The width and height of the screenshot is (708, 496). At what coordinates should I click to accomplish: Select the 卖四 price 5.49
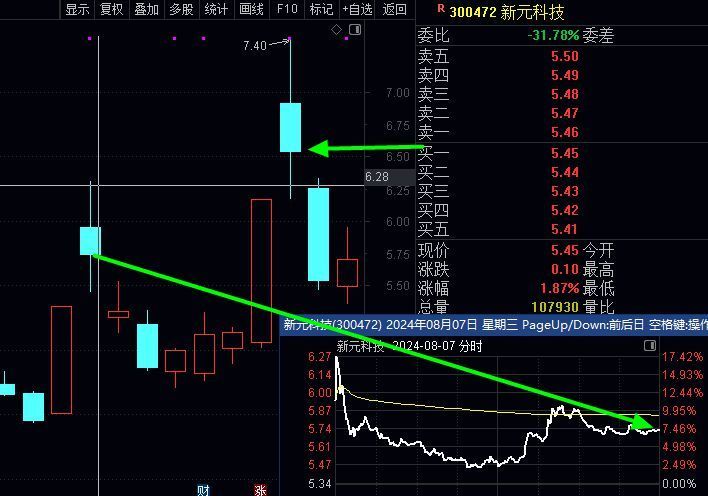564,75
